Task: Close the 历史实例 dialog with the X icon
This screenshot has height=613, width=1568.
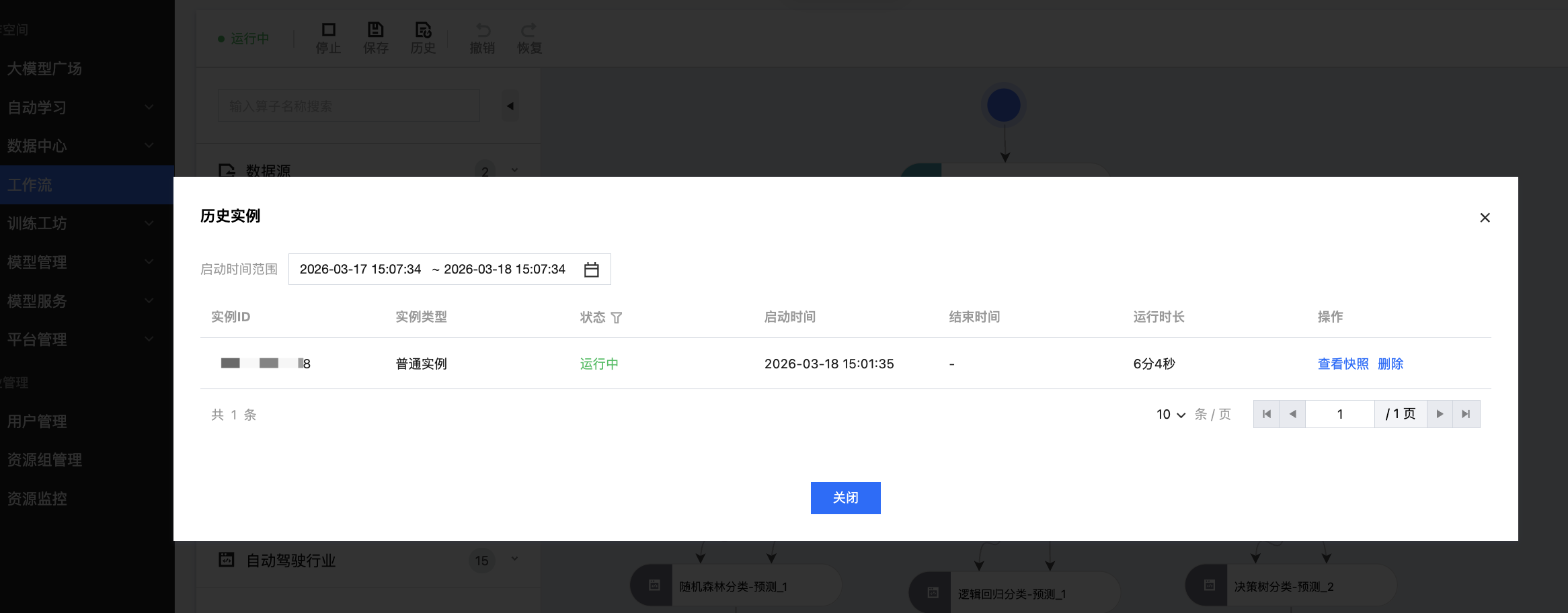Action: coord(1485,218)
